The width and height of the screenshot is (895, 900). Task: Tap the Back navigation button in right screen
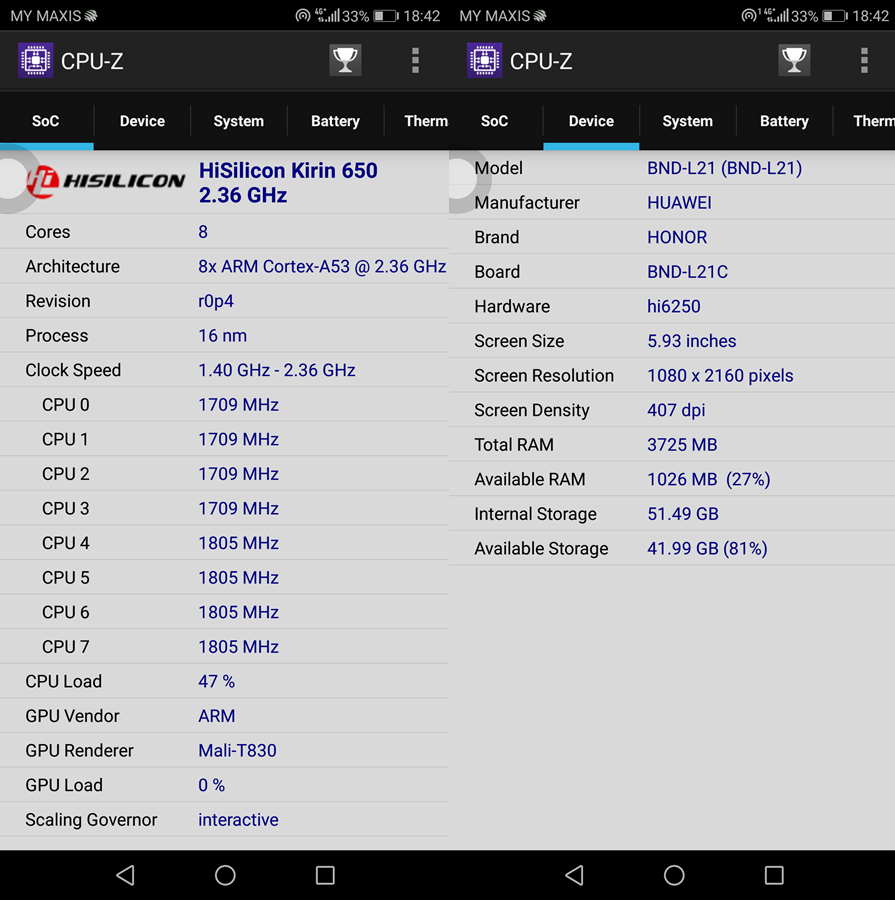click(x=575, y=875)
